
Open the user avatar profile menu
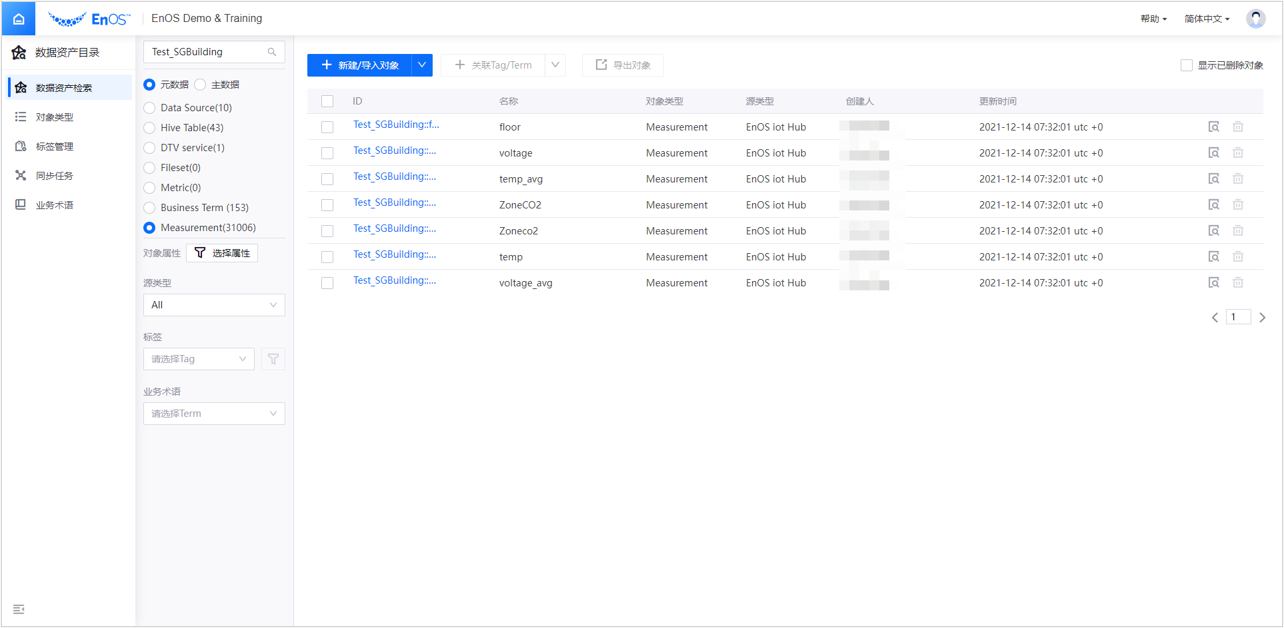pyautogui.click(x=1255, y=19)
